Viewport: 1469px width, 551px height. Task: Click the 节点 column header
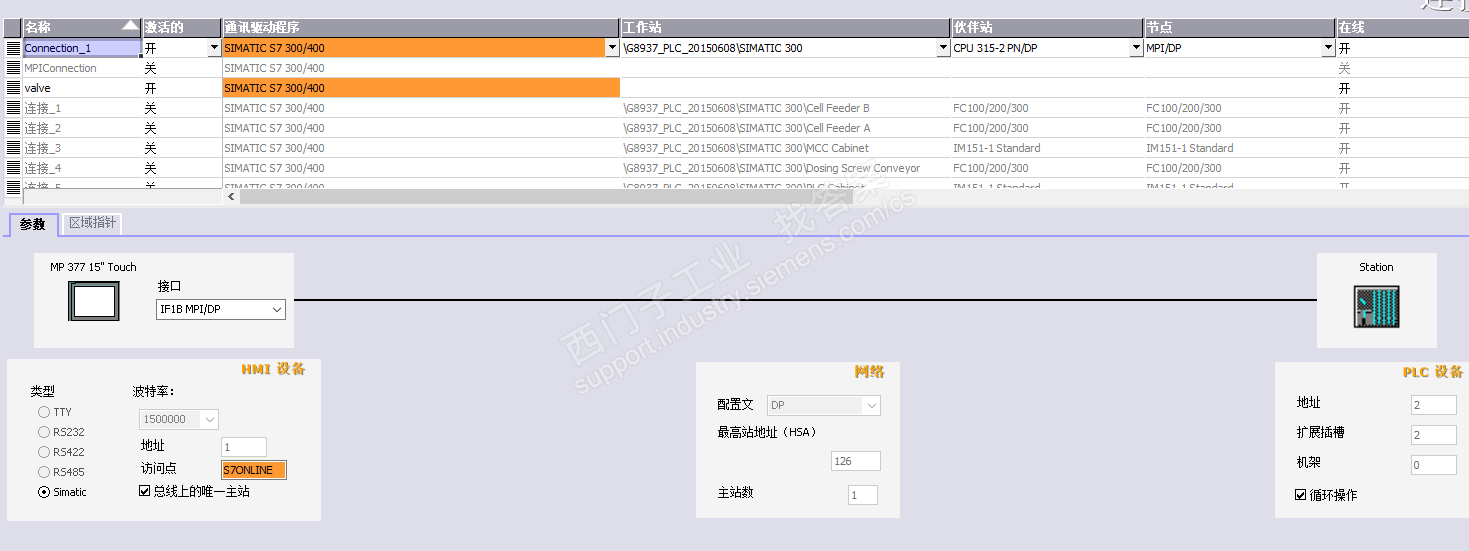(x=1240, y=27)
